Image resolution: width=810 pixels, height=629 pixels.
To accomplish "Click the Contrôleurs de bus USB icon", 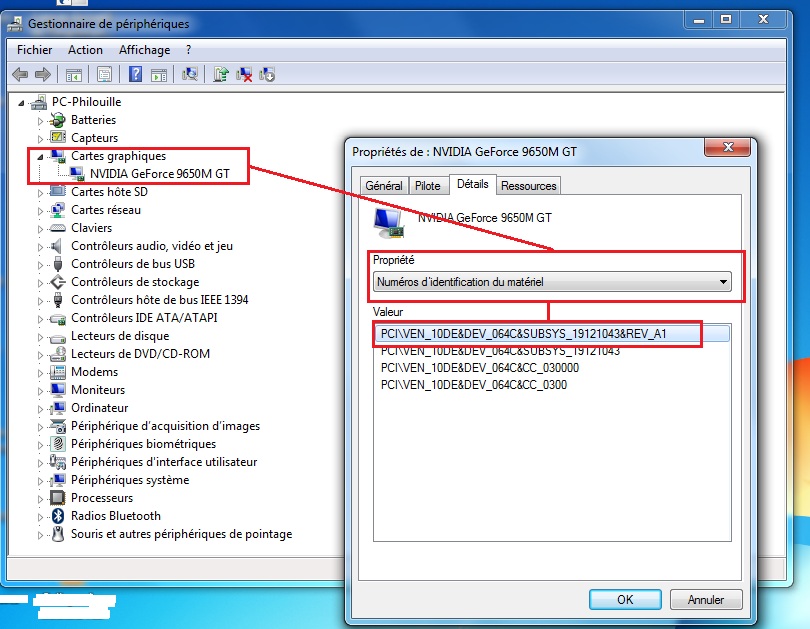I will pos(58,264).
